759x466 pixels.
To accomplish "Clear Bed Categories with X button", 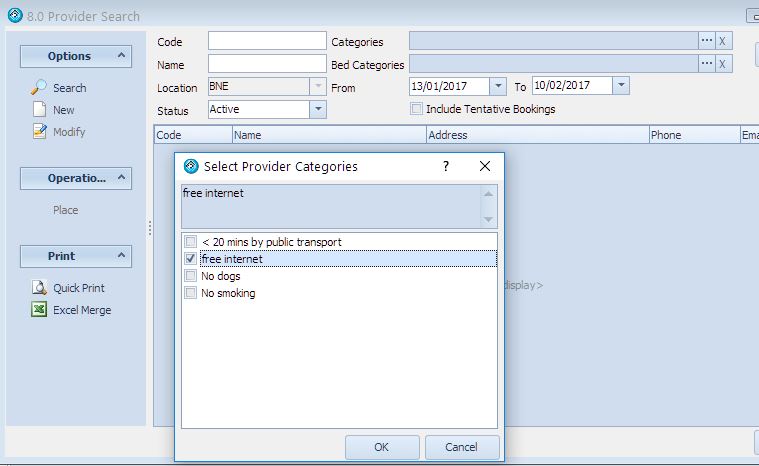I will coord(723,64).
